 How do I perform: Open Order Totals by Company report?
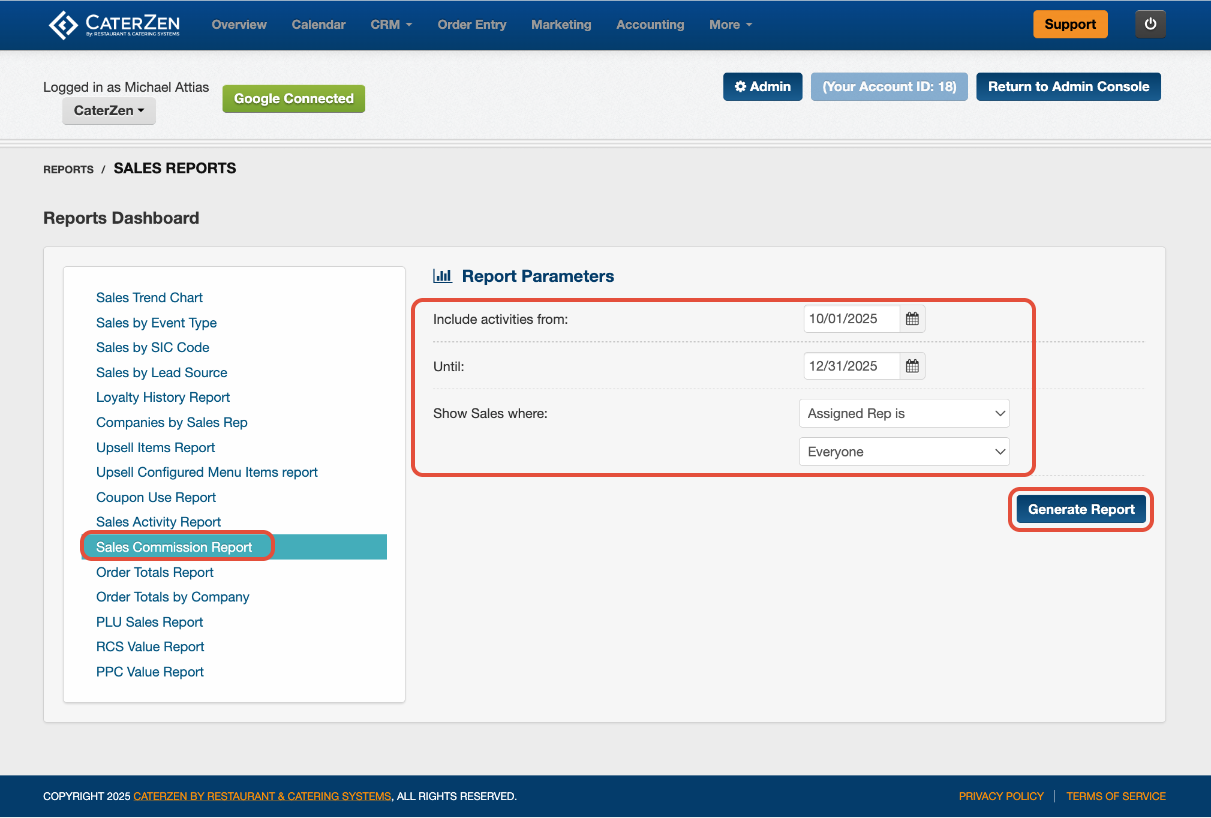pos(173,597)
